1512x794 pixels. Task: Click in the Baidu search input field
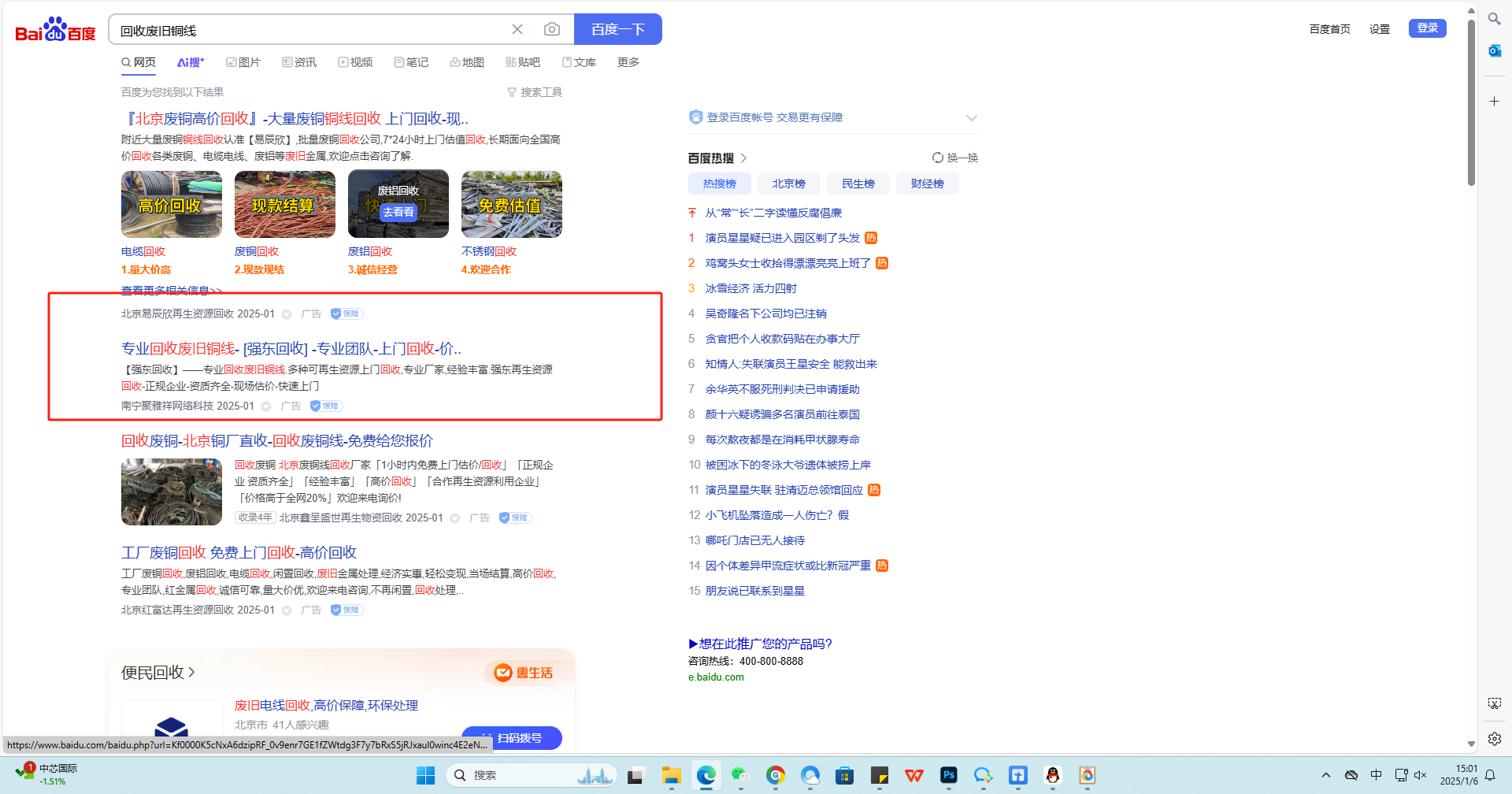pos(307,30)
